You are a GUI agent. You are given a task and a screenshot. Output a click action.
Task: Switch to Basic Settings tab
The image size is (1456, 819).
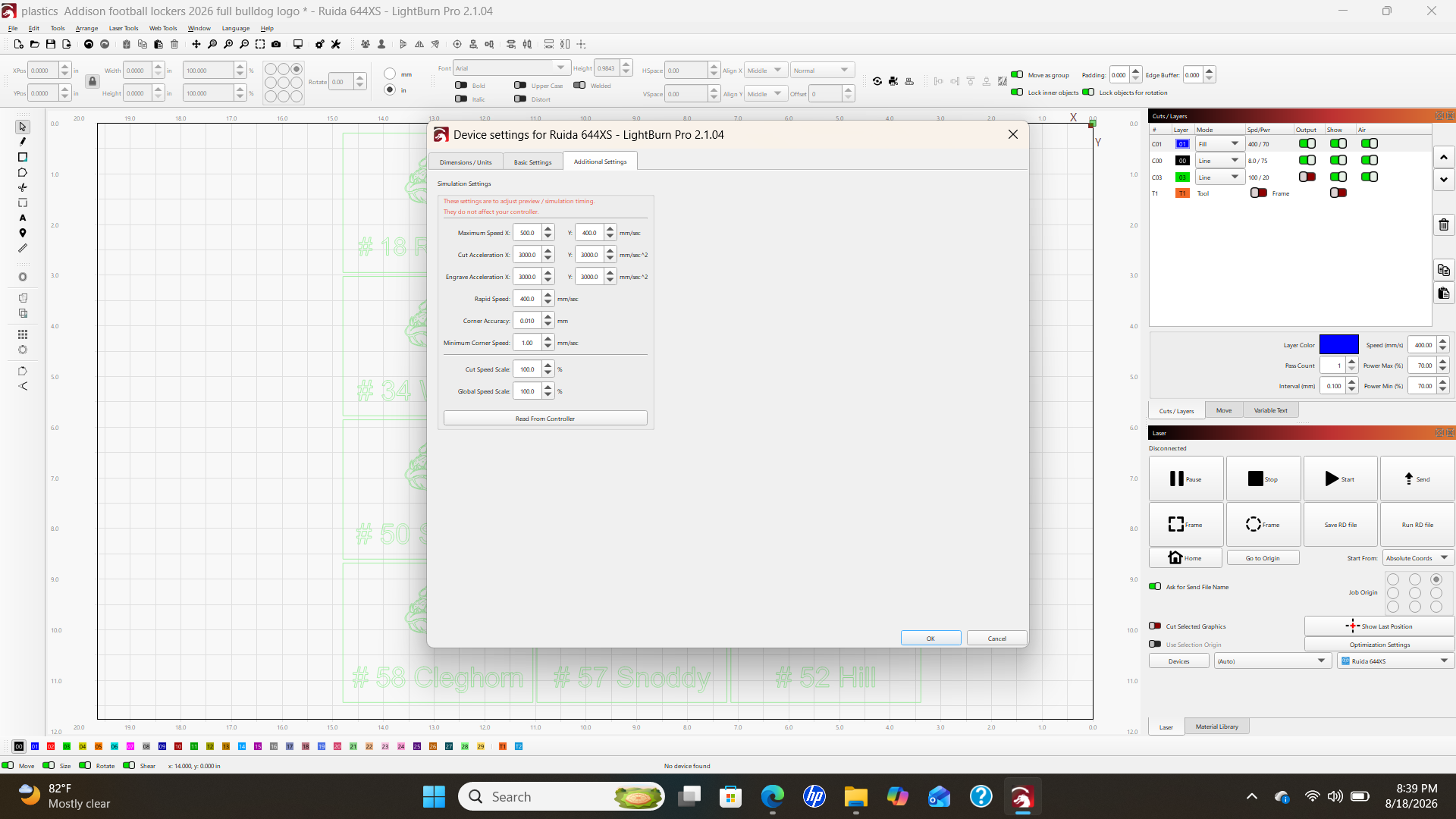pyautogui.click(x=533, y=162)
